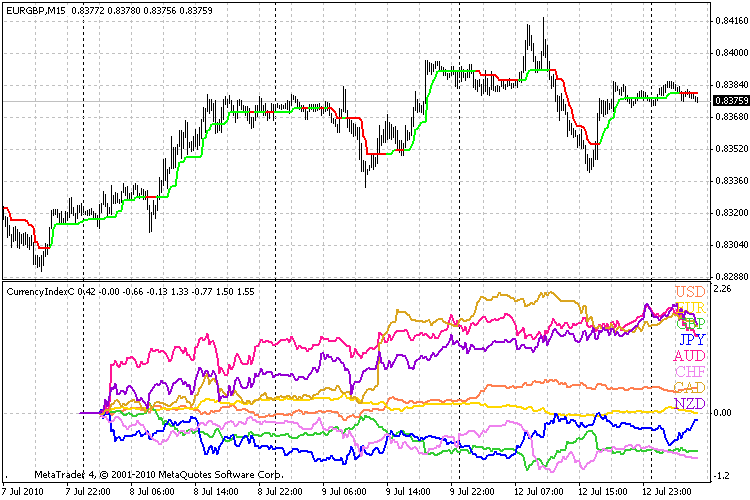Screen dimensions: 750x500
Task: Click the 0.84160 price axis label
Action: 730,20
